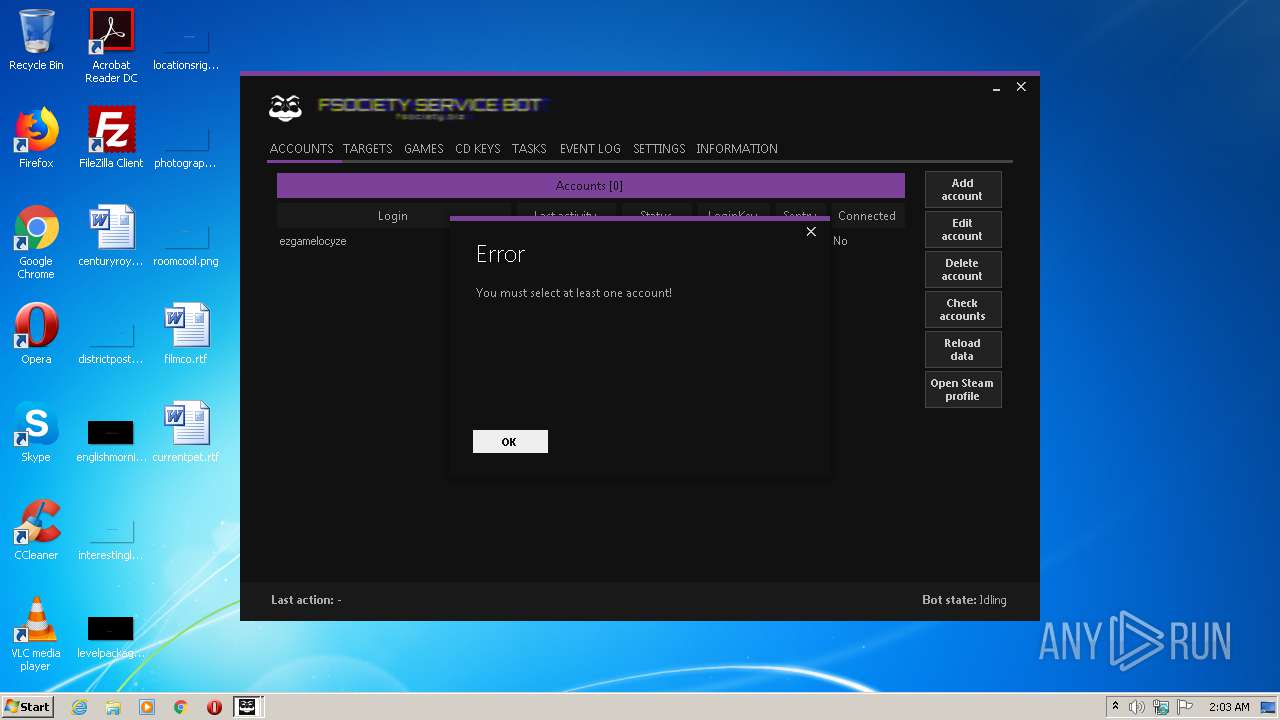Screen dimensions: 1280x720
Task: Click the FSociety mask logo icon
Action: point(286,107)
